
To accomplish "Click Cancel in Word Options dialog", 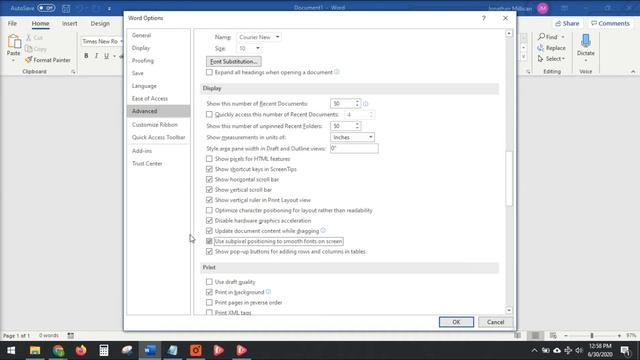I will tap(496, 322).
